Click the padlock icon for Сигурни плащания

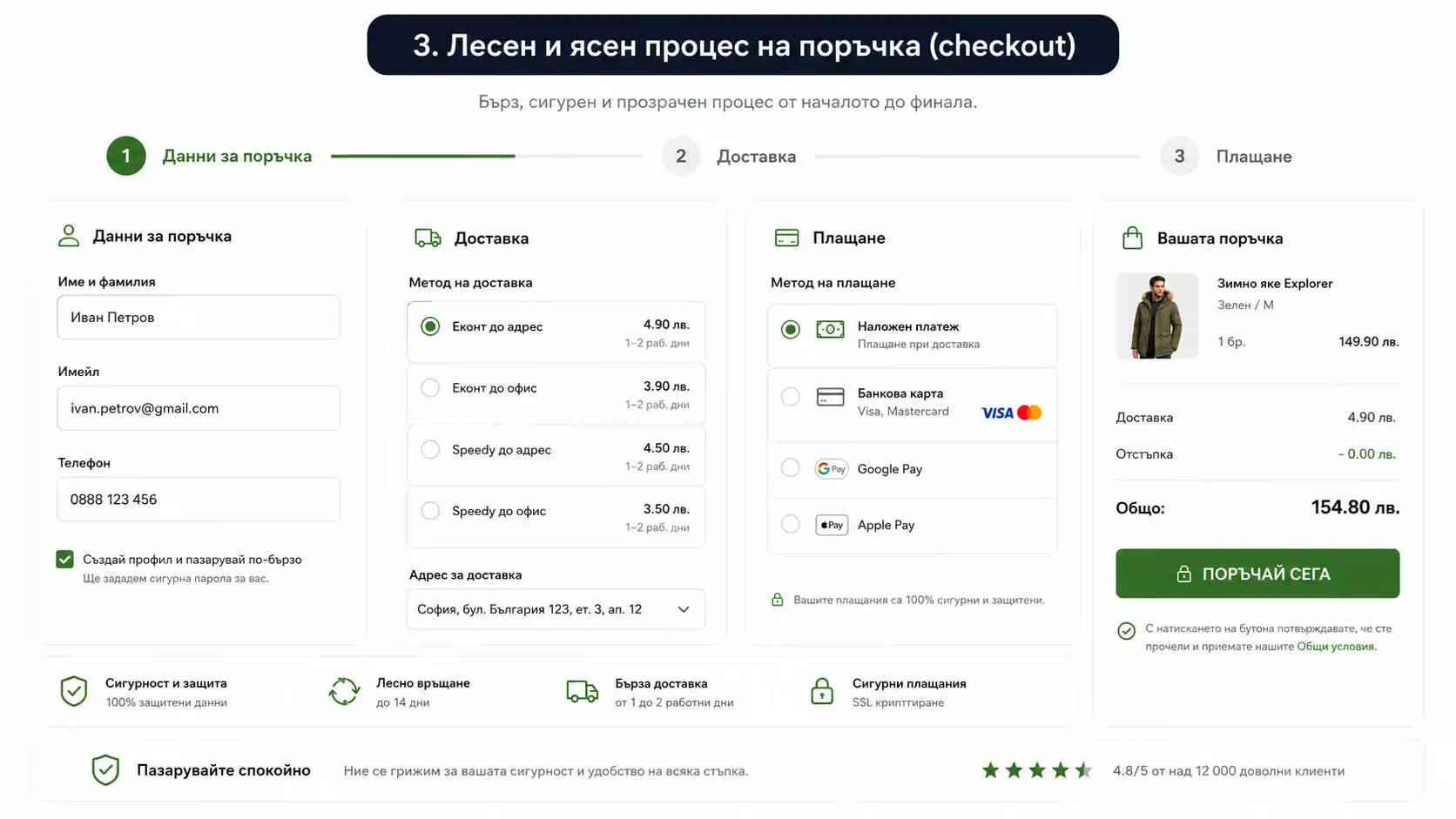tap(822, 691)
